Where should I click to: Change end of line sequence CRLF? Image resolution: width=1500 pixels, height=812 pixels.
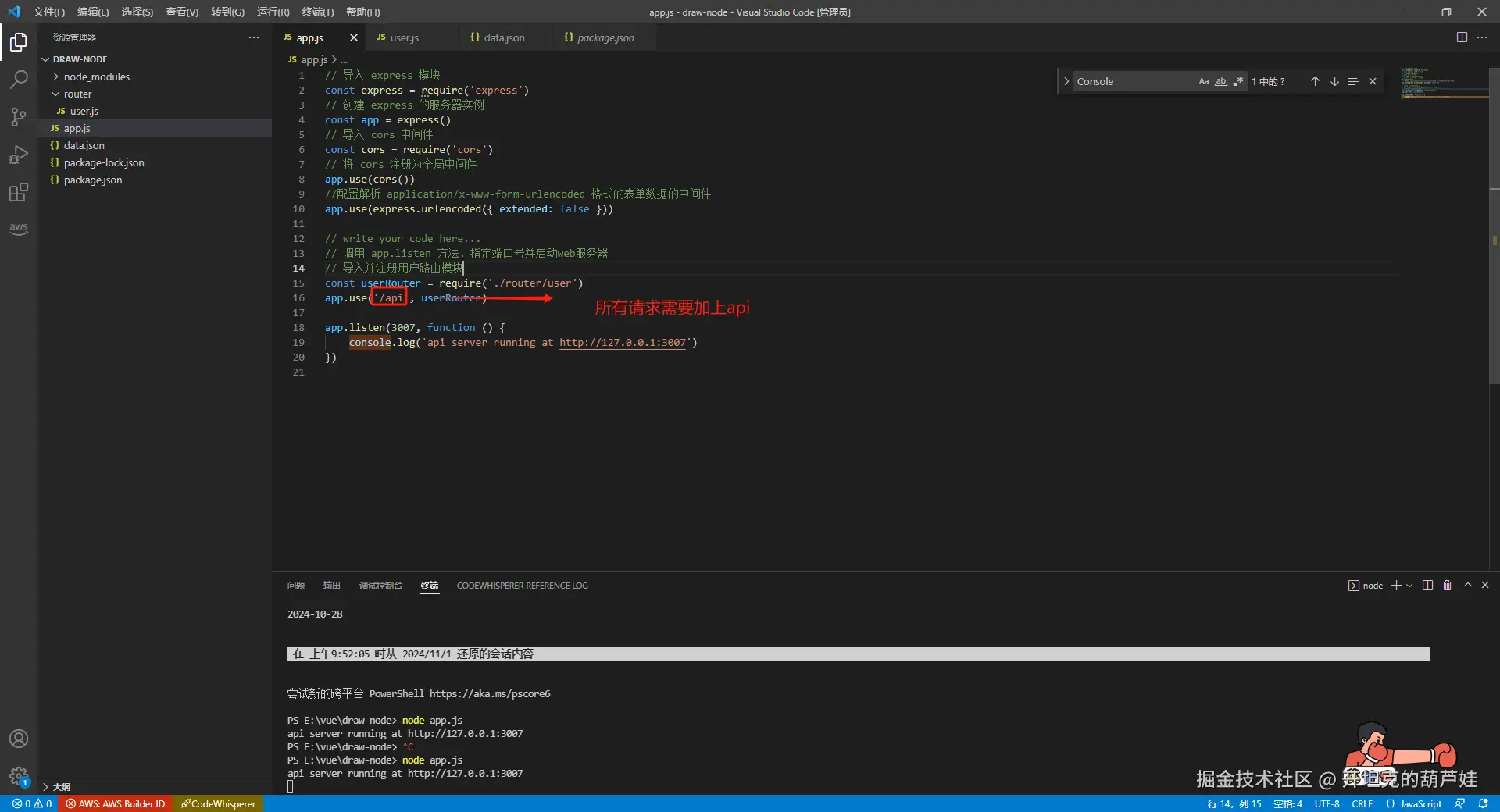point(1362,803)
